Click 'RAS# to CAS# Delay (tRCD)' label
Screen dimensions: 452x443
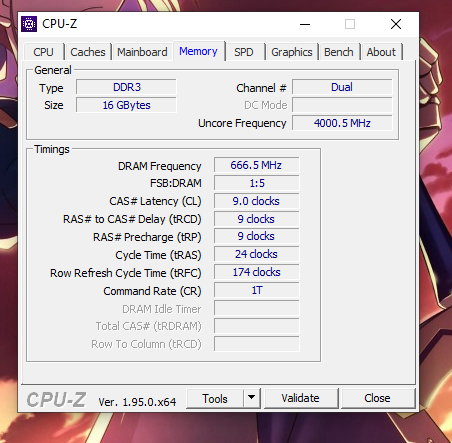(132, 219)
